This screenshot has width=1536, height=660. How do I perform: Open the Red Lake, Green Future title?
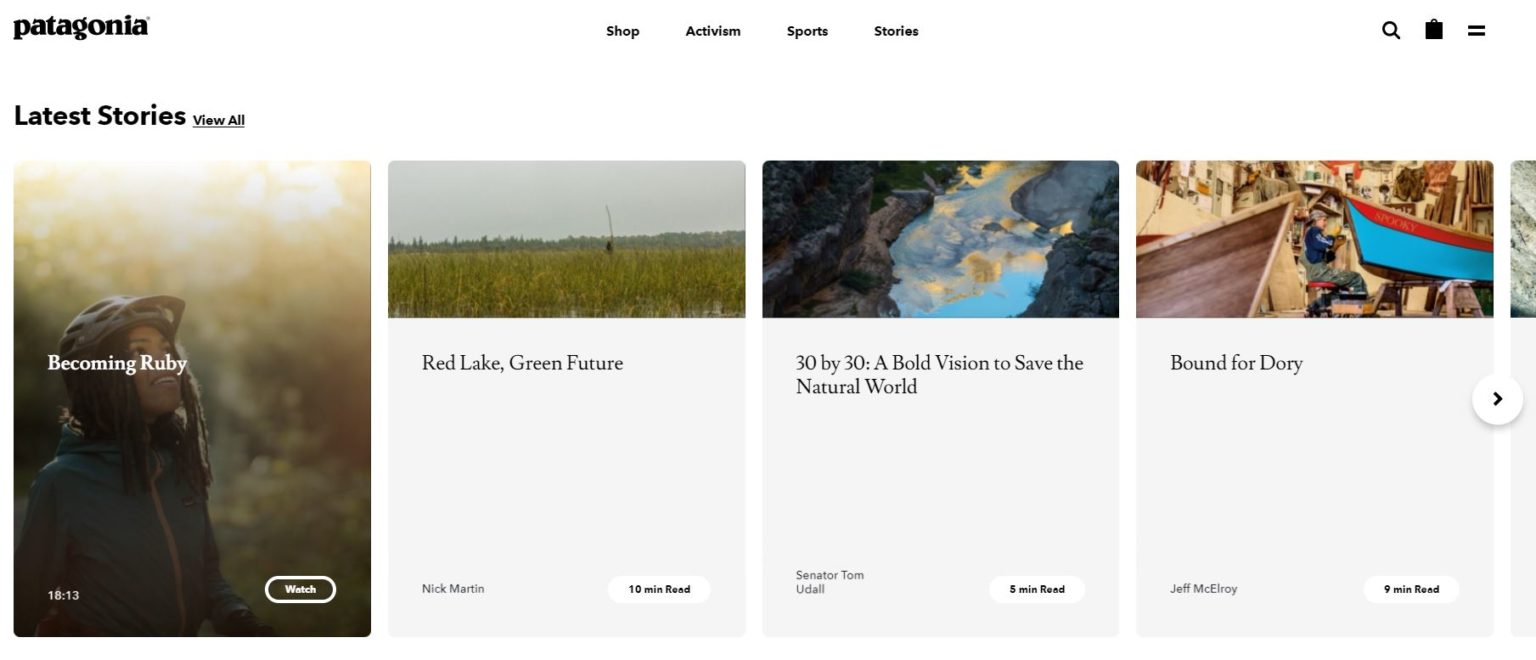pos(522,363)
